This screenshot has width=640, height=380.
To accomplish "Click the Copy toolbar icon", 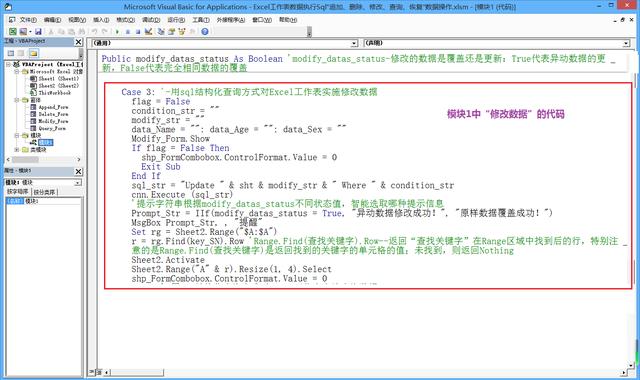I will [x=62, y=31].
